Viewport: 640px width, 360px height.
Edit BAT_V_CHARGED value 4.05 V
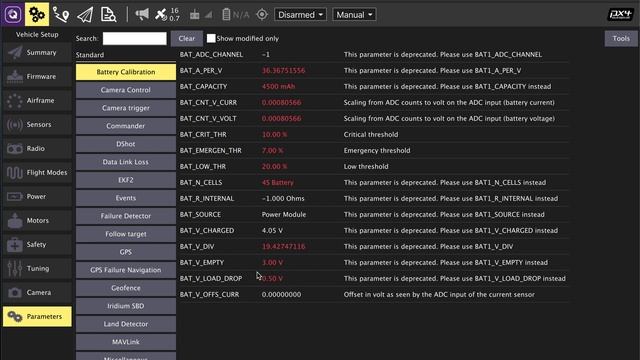coord(272,230)
